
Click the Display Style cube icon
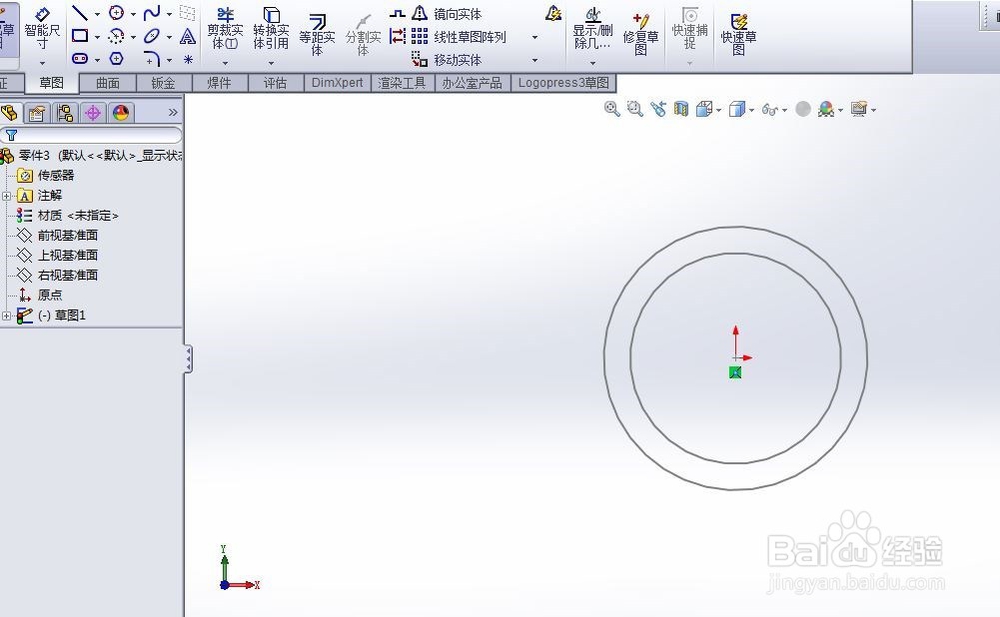[737, 109]
